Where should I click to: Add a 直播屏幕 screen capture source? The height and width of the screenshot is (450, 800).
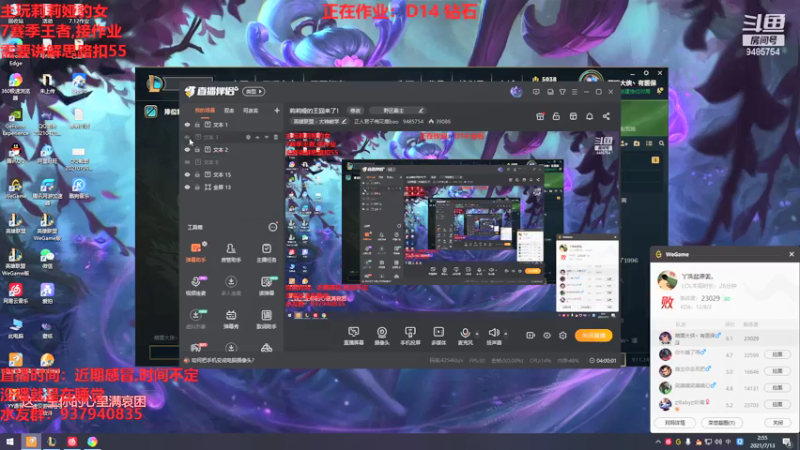(353, 336)
